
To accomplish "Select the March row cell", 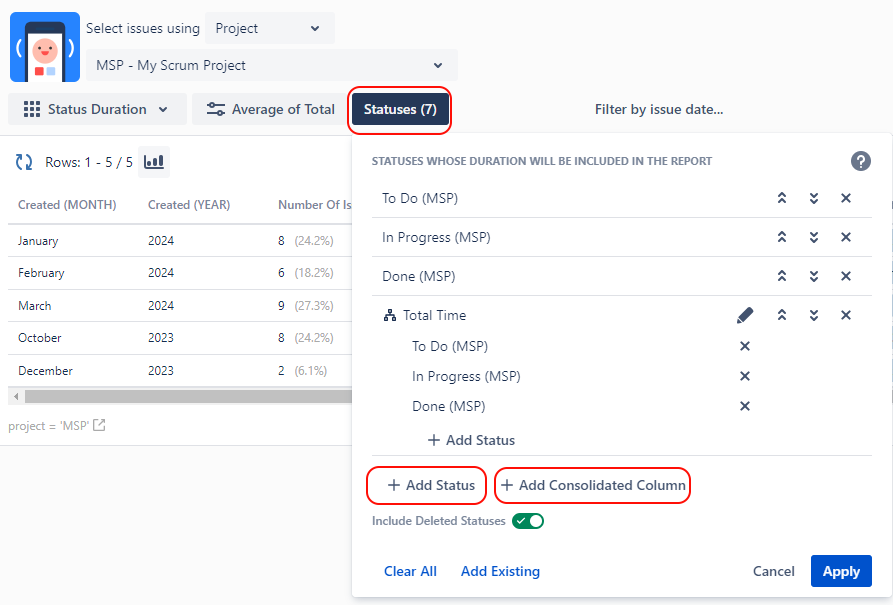I will coord(35,306).
